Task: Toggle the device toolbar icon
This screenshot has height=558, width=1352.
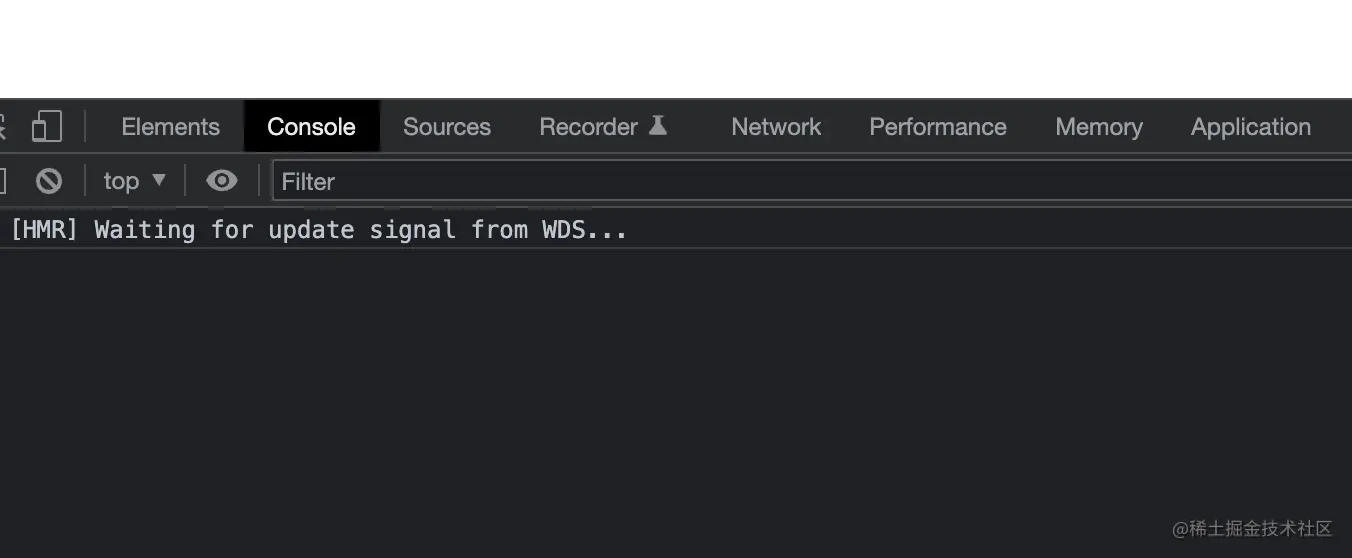Action: pyautogui.click(x=46, y=127)
